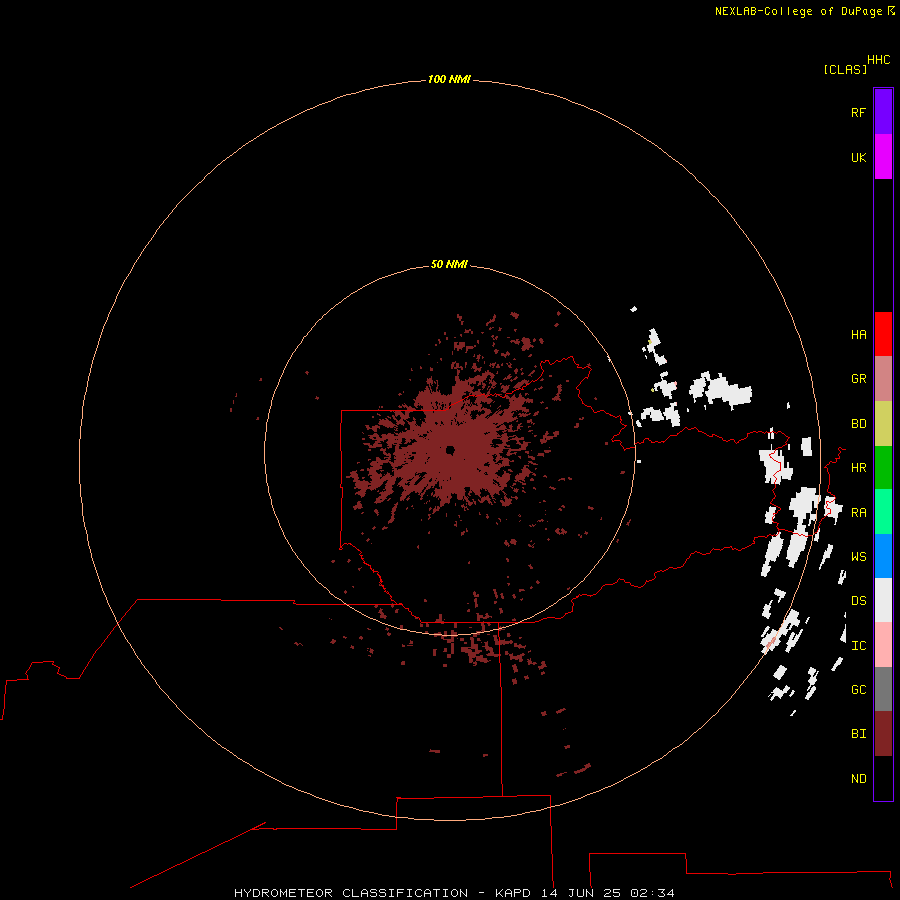Viewport: 900px width, 900px height.
Task: Click the 'HHC' product code label
Action: [x=879, y=60]
